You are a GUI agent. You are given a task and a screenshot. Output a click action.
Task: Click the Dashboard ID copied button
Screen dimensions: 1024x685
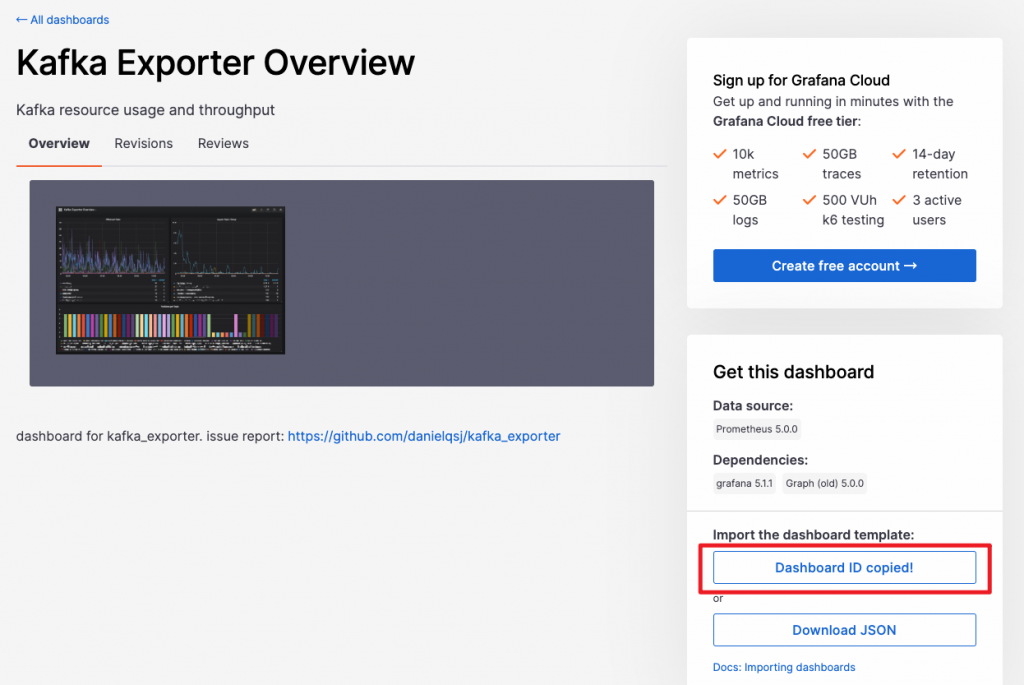pyautogui.click(x=844, y=567)
